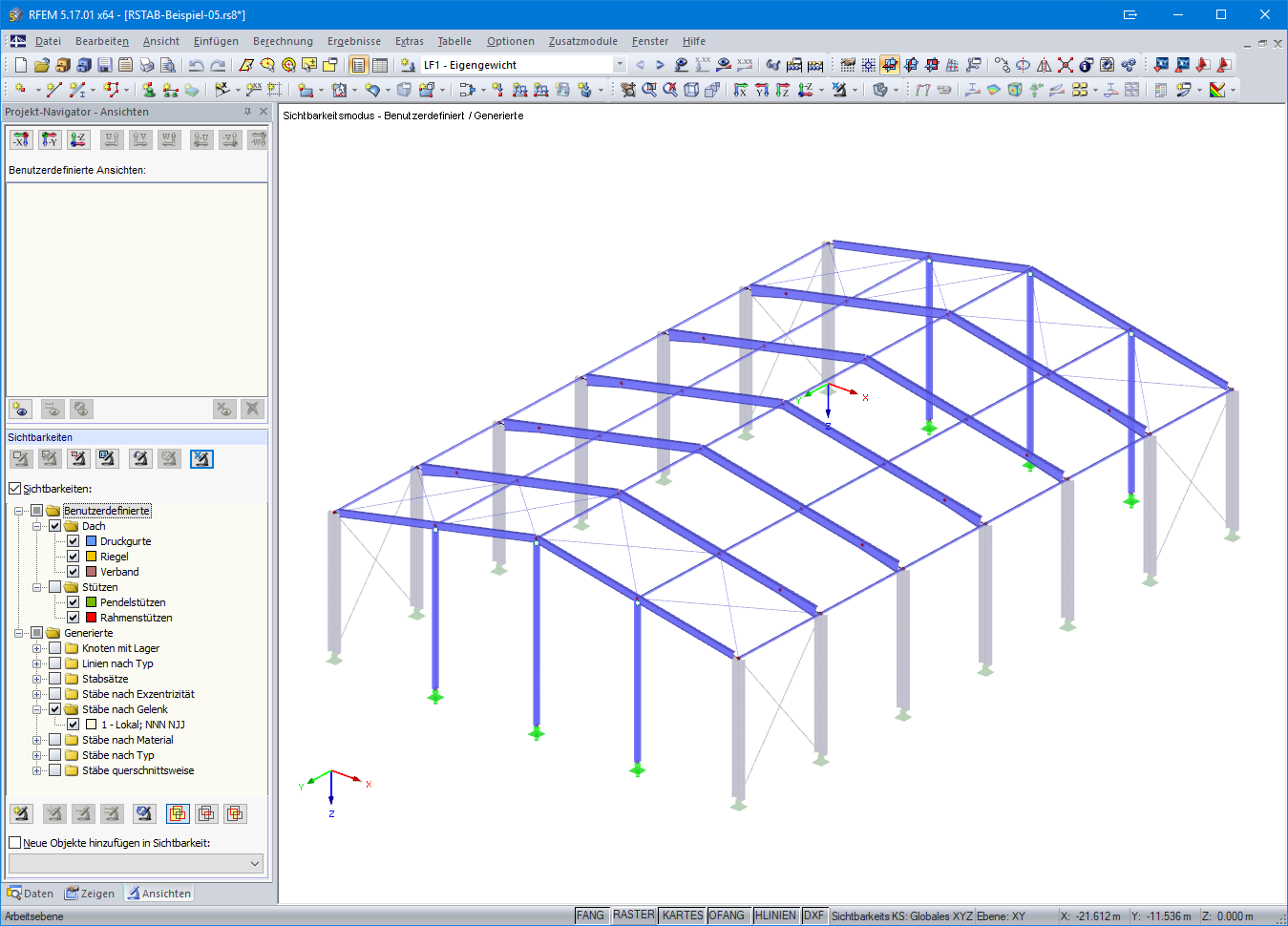1288x926 pixels.
Task: Click the highlighted visibility mode icon
Action: [x=201, y=459]
